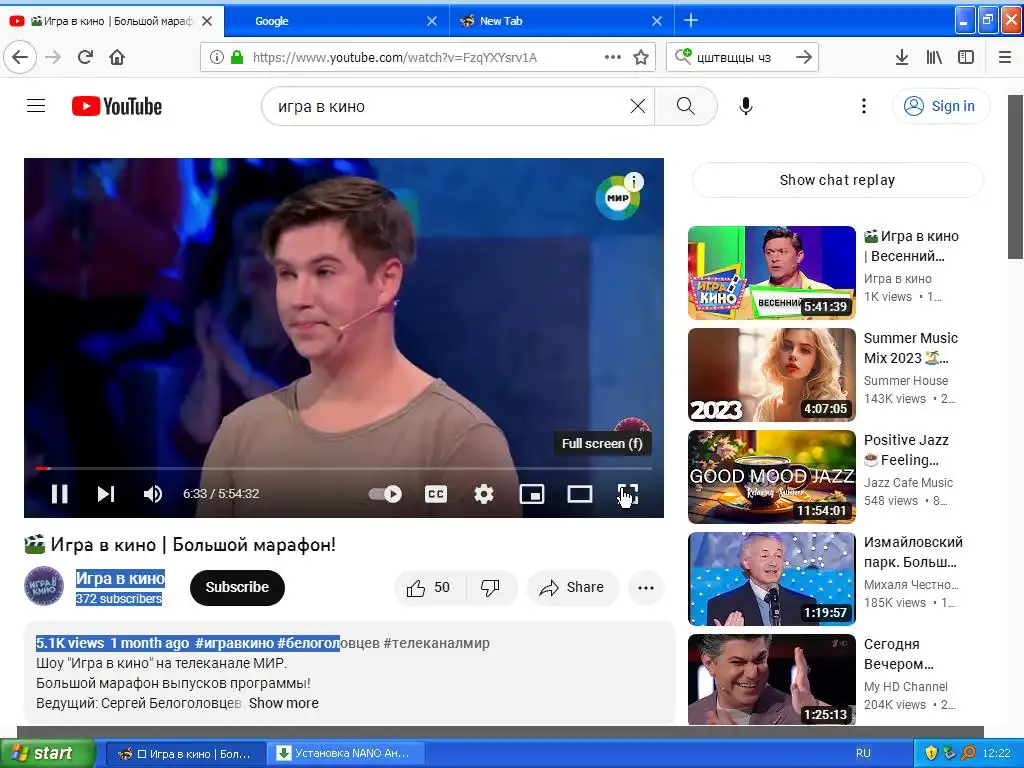The height and width of the screenshot is (768, 1024).
Task: Clear the YouTube search box text
Action: [x=637, y=106]
